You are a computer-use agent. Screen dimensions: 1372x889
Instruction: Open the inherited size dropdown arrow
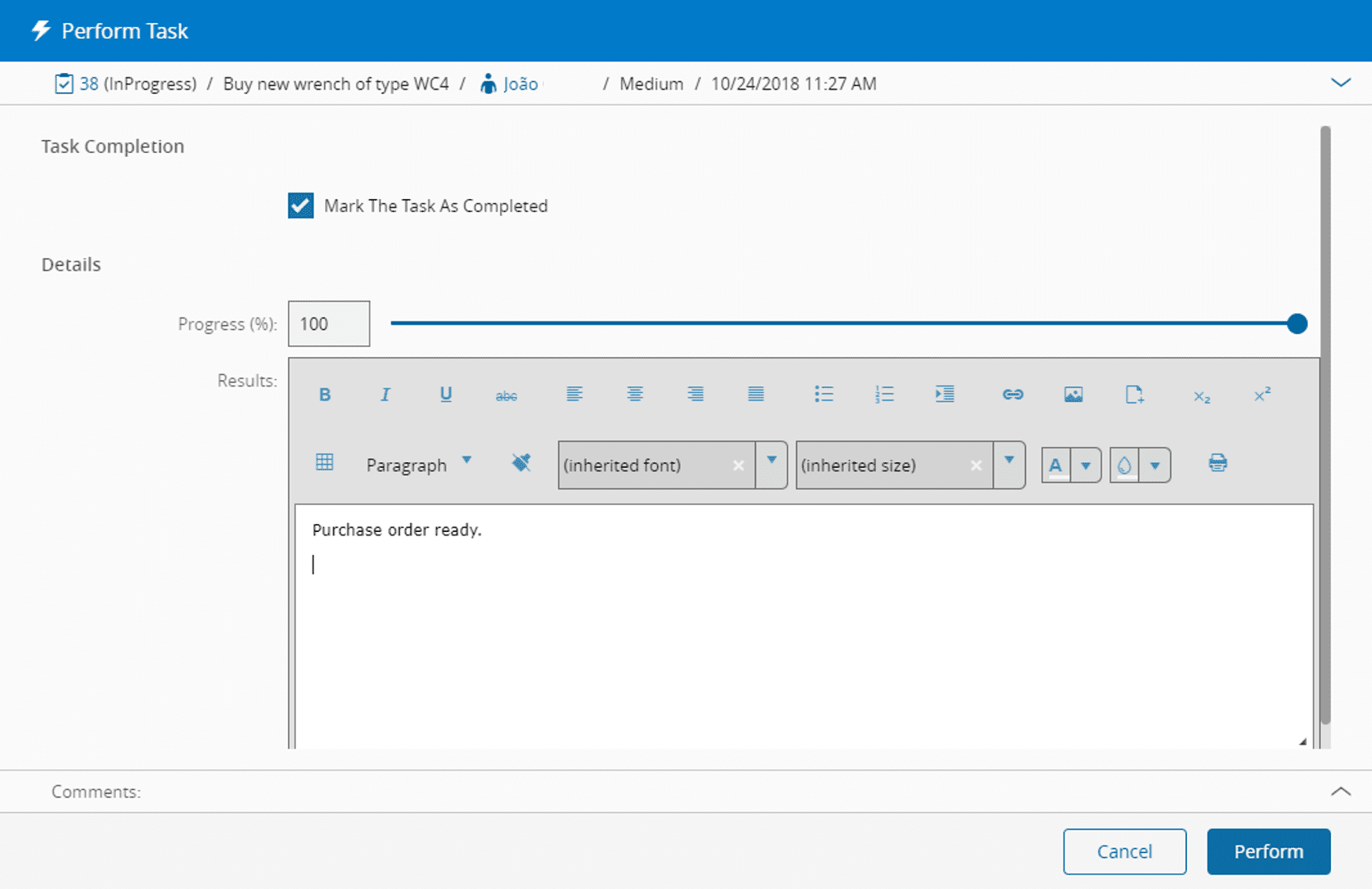(1008, 465)
